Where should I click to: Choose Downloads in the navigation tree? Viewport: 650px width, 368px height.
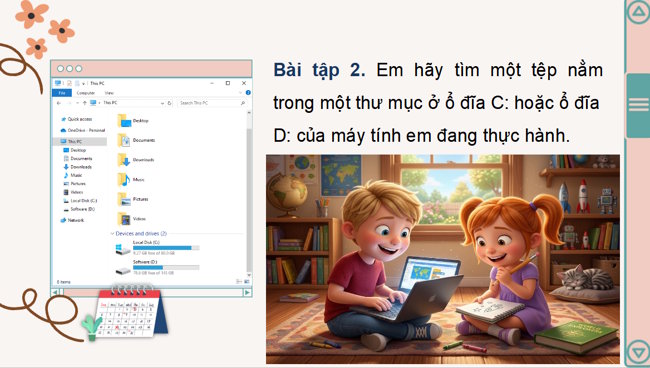coord(78,167)
